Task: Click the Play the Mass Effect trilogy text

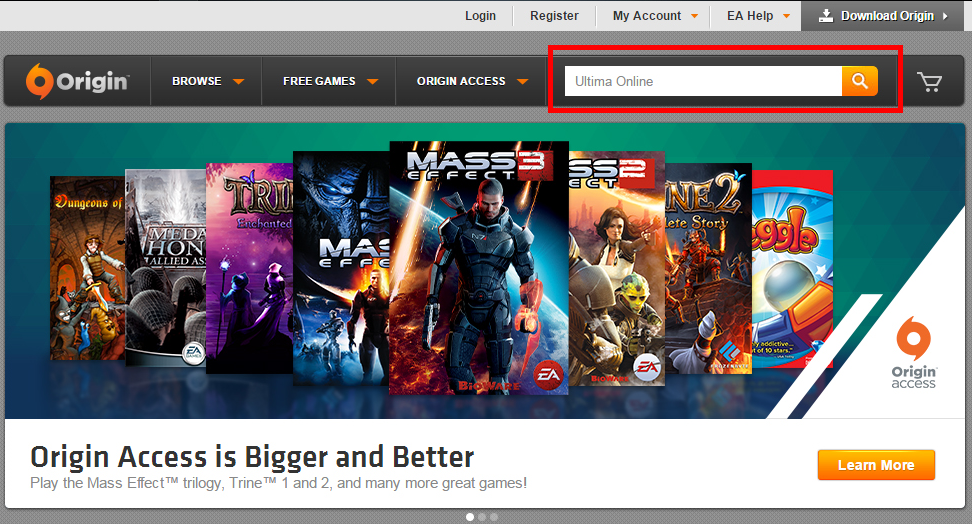Action: [278, 483]
